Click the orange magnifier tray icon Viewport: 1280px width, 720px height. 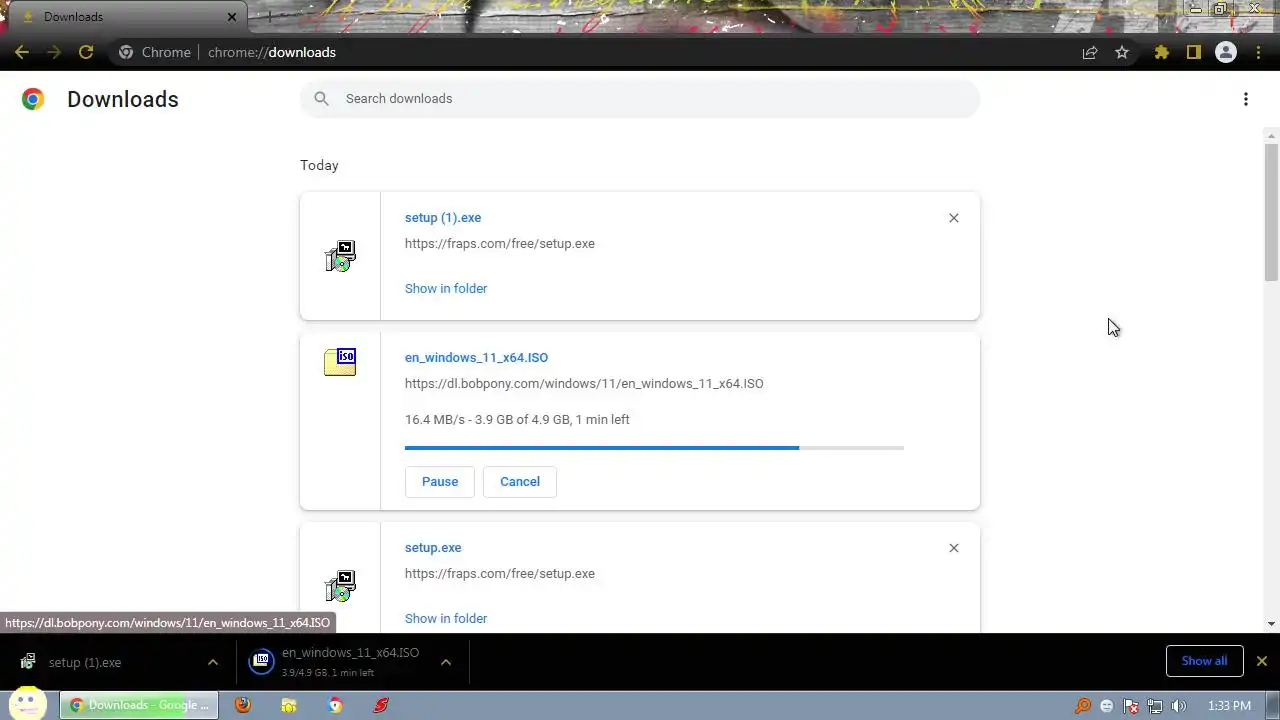click(x=1083, y=706)
